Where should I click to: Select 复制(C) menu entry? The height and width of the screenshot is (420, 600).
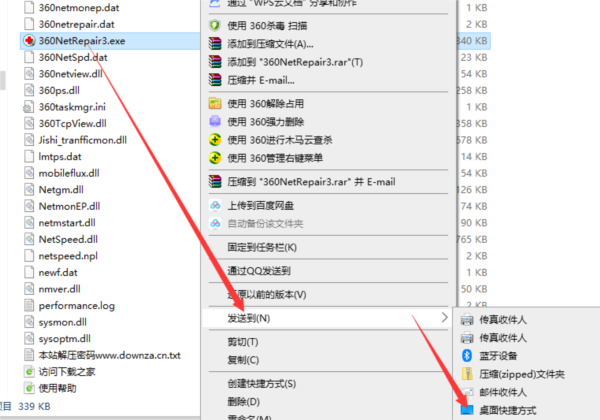point(328,360)
